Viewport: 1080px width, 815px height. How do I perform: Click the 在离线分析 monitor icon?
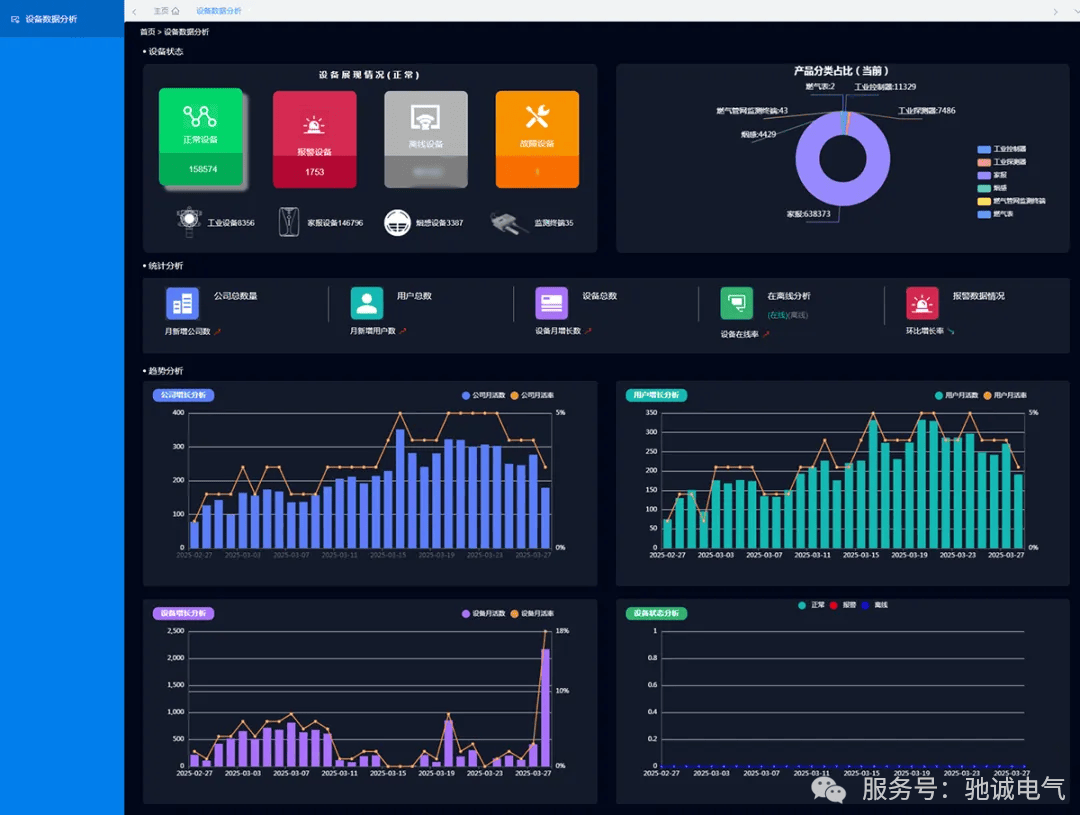pos(737,303)
